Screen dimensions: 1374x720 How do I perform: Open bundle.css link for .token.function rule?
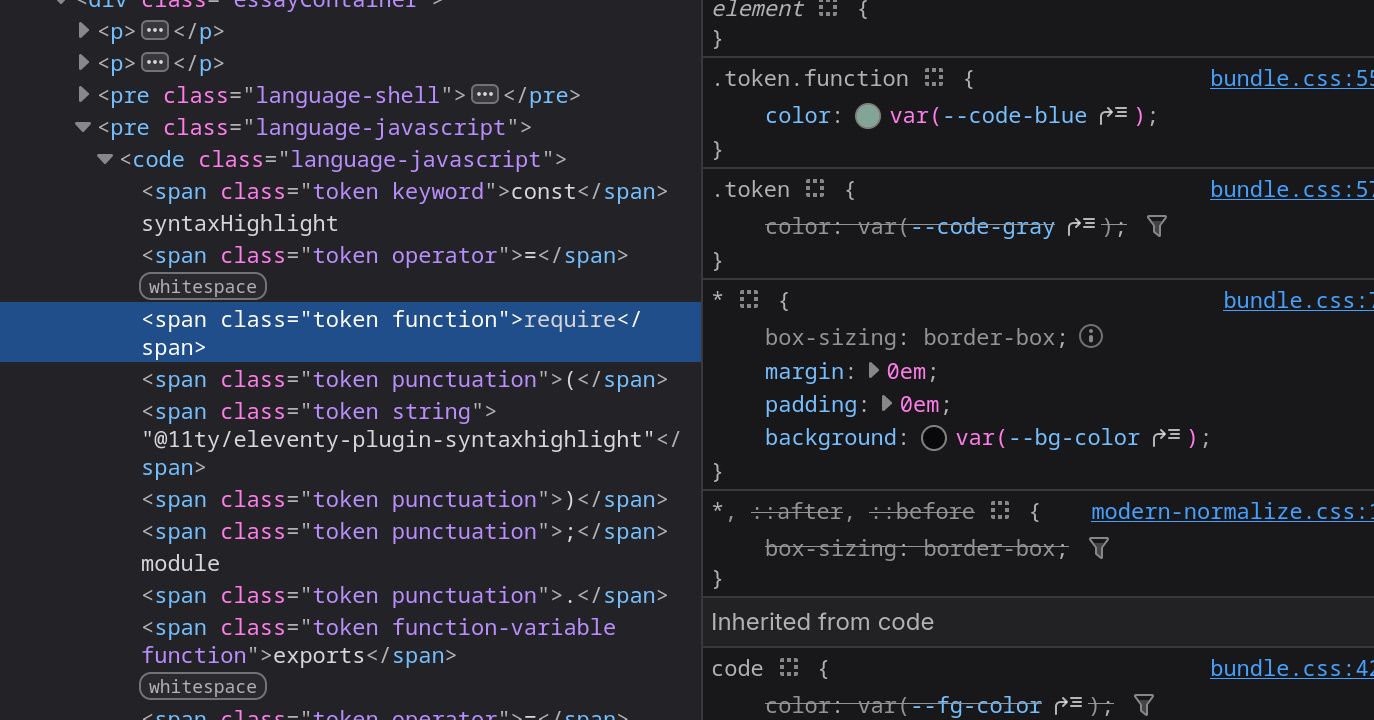1292,78
